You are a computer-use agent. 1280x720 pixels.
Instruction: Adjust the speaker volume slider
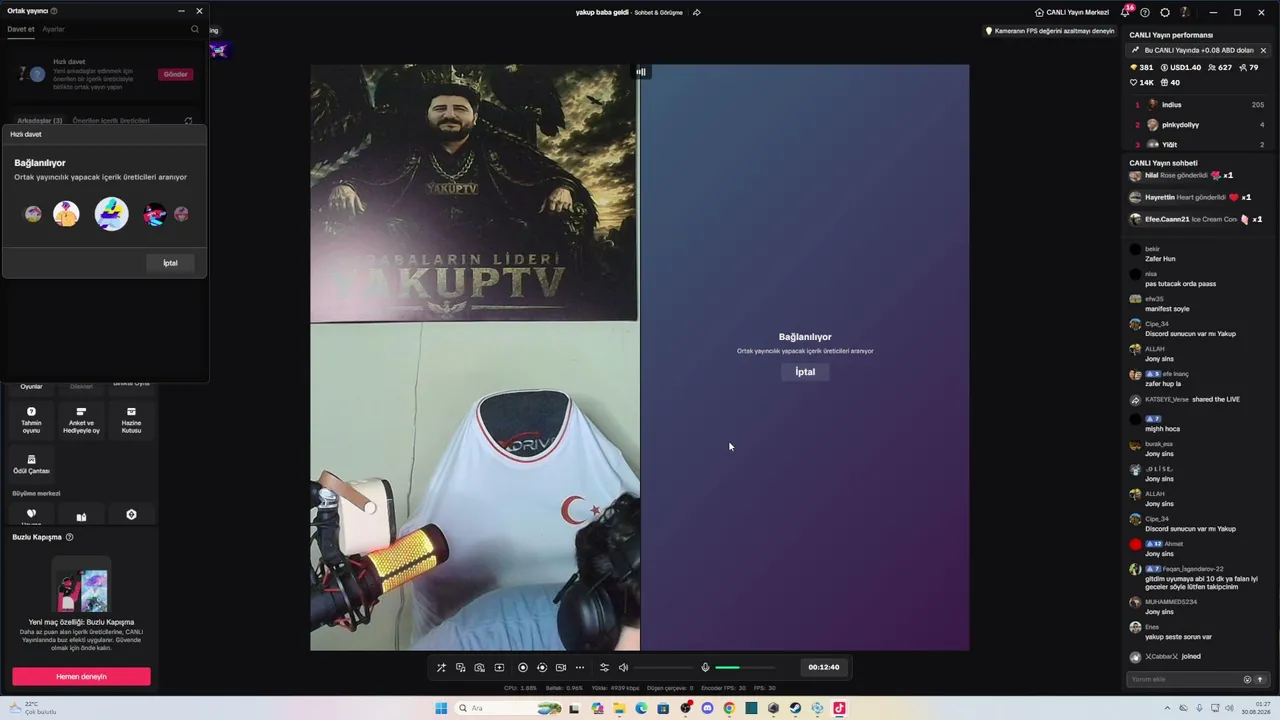tap(663, 668)
